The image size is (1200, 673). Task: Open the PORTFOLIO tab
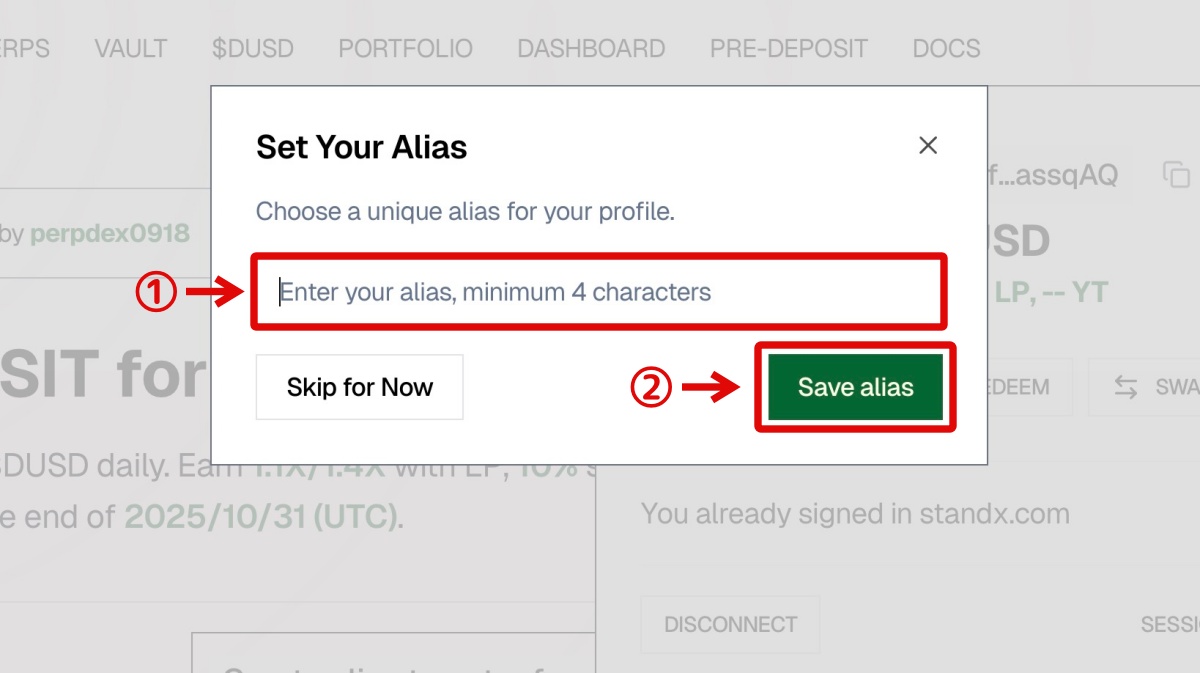[x=405, y=48]
